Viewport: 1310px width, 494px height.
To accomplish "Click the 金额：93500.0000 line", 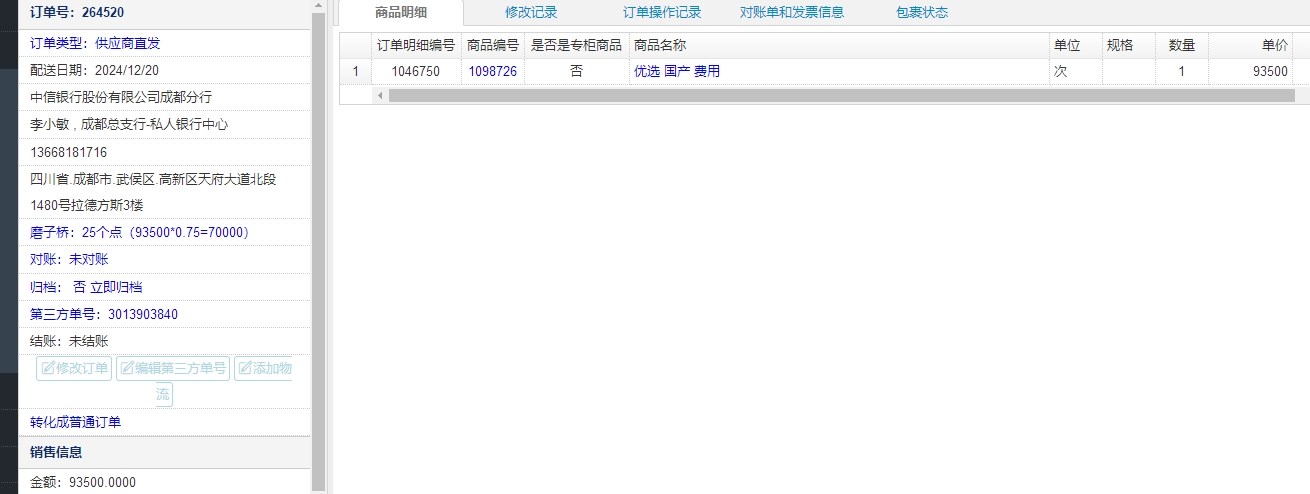I will click(x=83, y=482).
